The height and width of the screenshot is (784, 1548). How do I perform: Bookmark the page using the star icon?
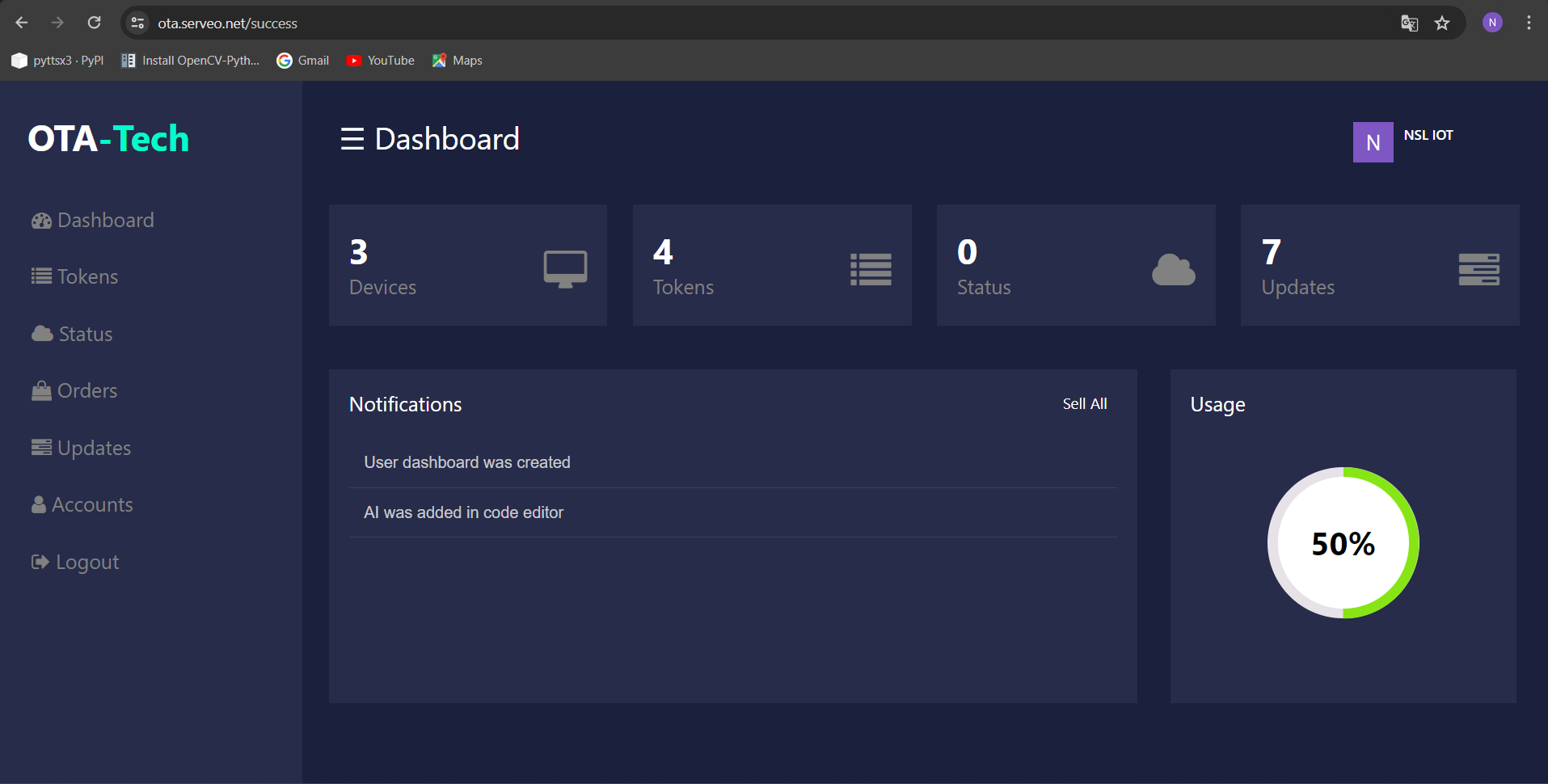1442,23
